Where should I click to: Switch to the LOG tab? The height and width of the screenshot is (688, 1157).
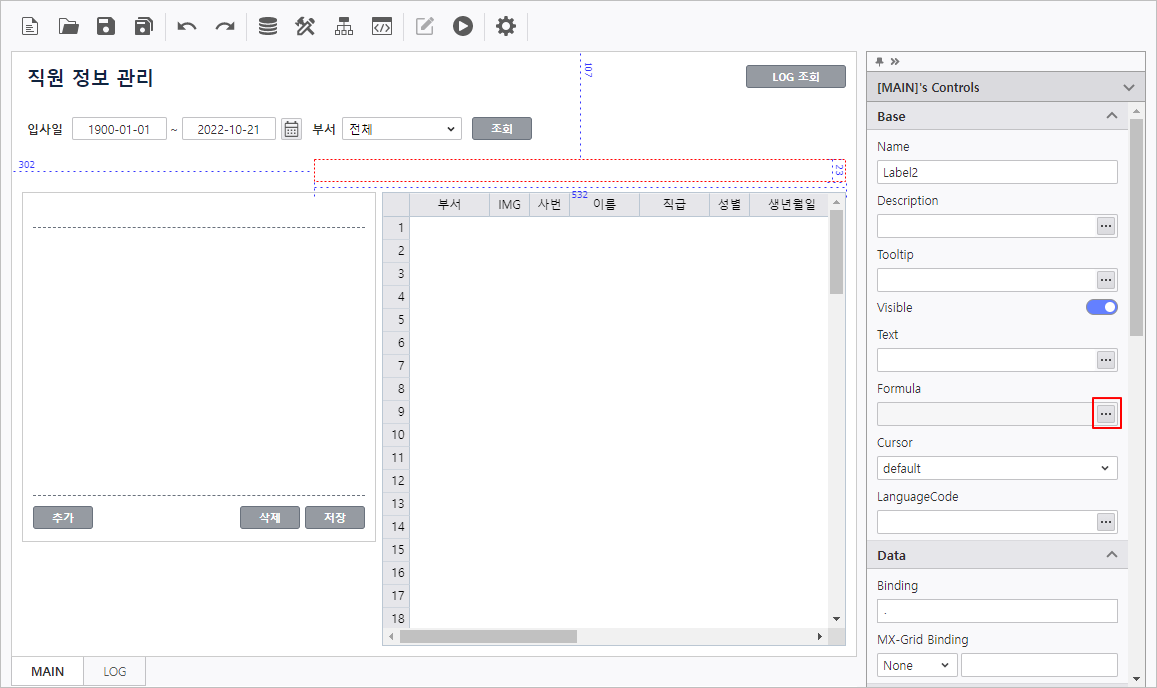[115, 671]
